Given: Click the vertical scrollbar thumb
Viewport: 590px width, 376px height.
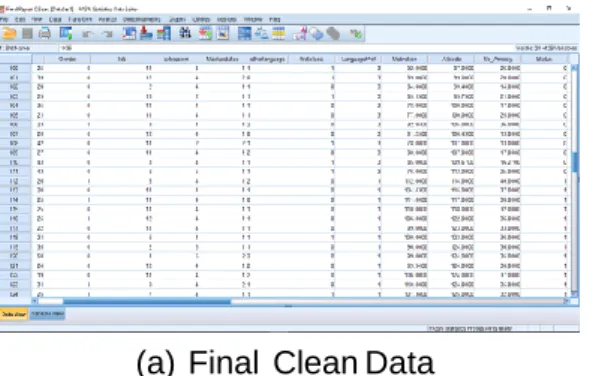Looking at the screenshot, I should pyautogui.click(x=575, y=162).
